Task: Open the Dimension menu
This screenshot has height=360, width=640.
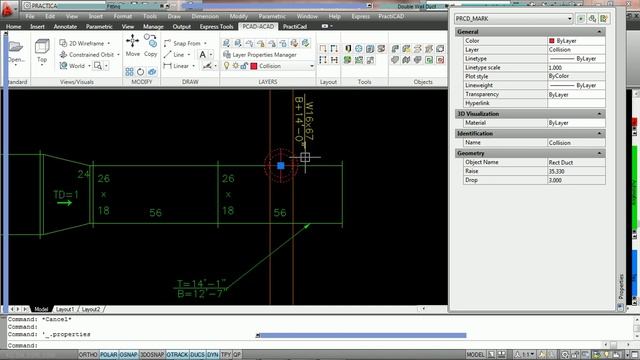Action: click(x=205, y=16)
